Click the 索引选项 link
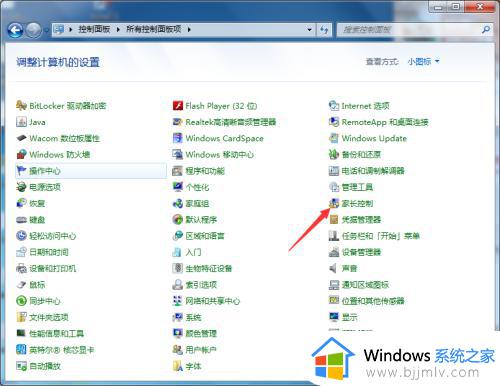Screen dimensions: 500x386 click(201, 285)
